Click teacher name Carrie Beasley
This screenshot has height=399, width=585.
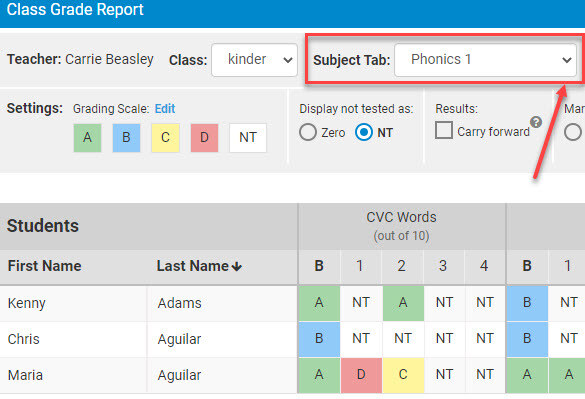[x=109, y=59]
